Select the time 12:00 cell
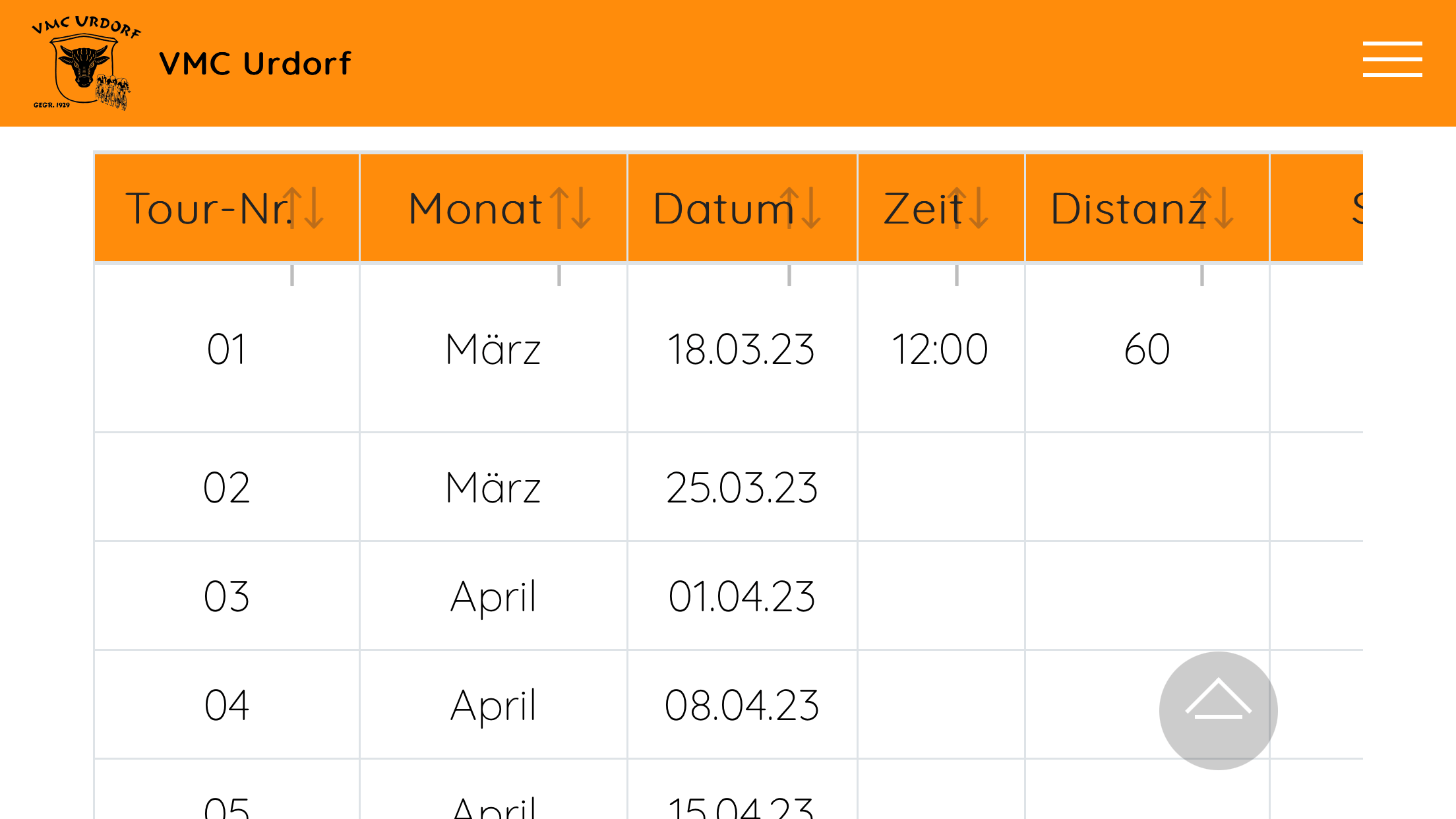 (x=940, y=349)
